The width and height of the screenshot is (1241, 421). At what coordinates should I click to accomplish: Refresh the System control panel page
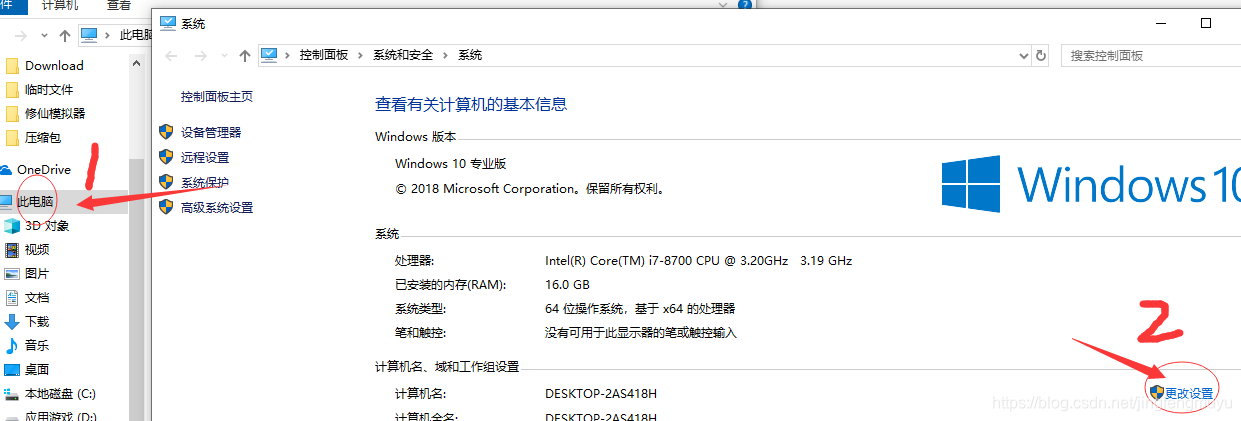(x=1041, y=55)
